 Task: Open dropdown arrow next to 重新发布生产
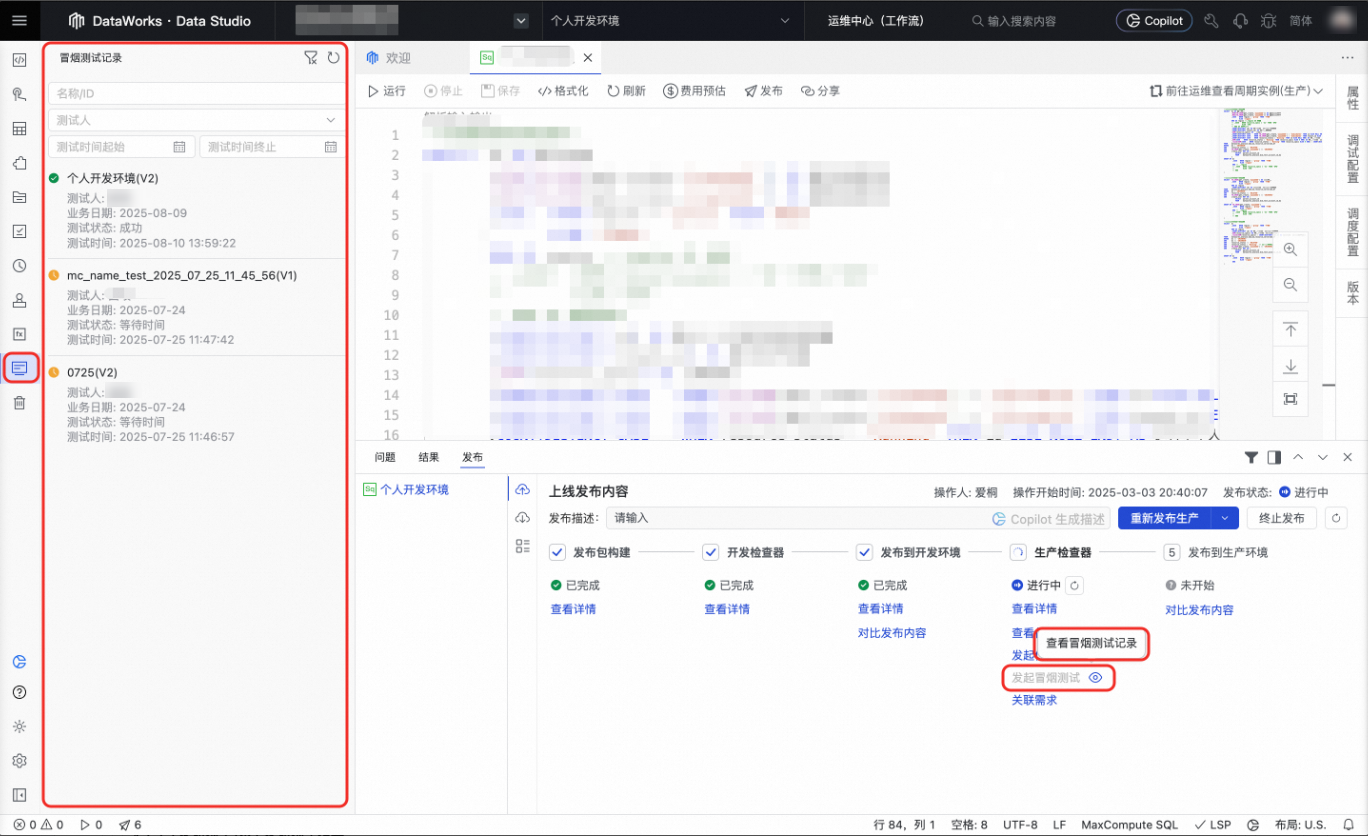click(x=1225, y=518)
